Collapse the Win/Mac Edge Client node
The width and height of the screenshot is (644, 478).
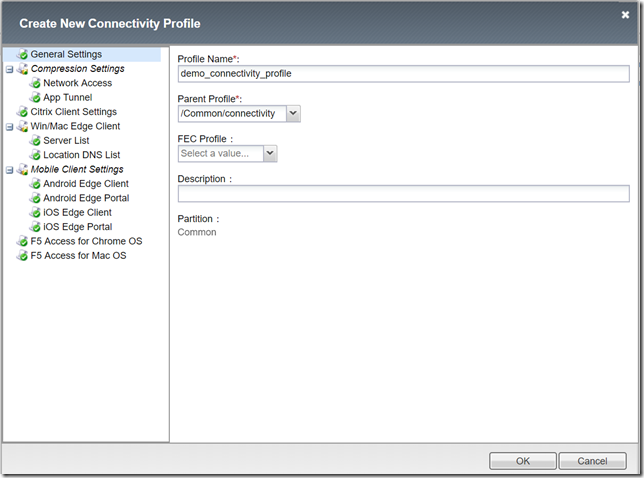pyautogui.click(x=9, y=127)
